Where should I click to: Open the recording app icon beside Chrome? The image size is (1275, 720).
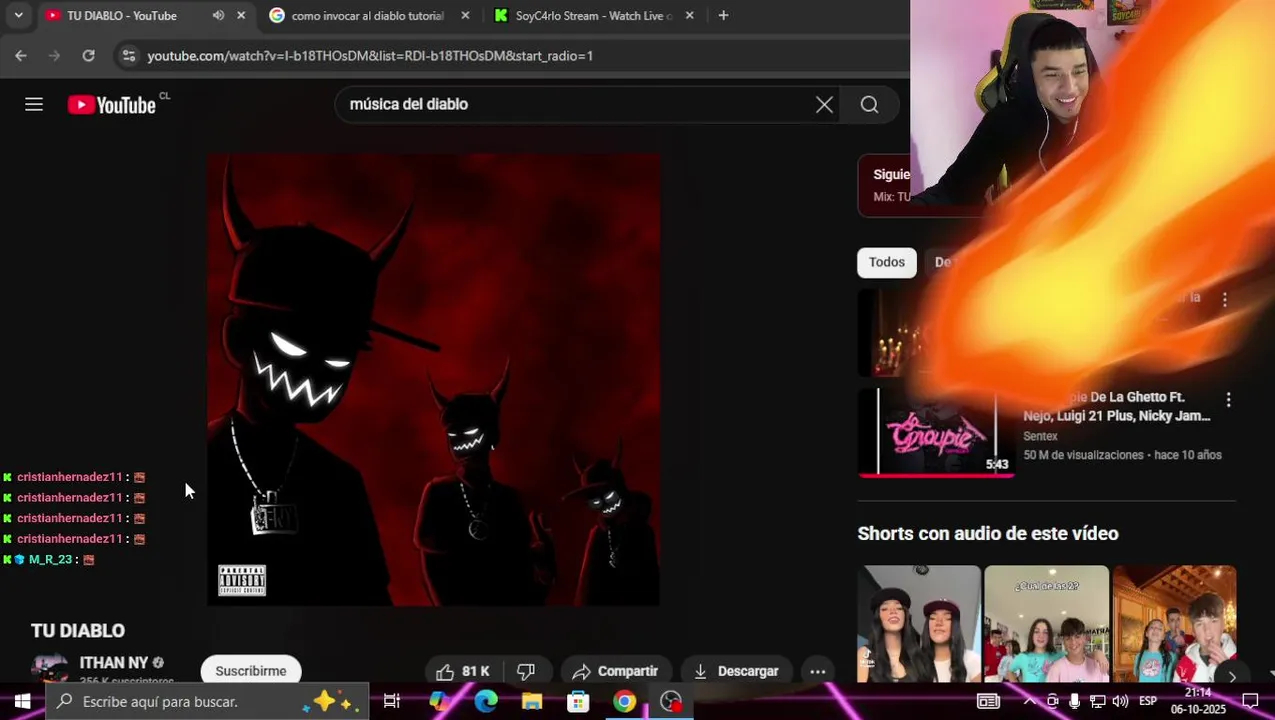671,701
